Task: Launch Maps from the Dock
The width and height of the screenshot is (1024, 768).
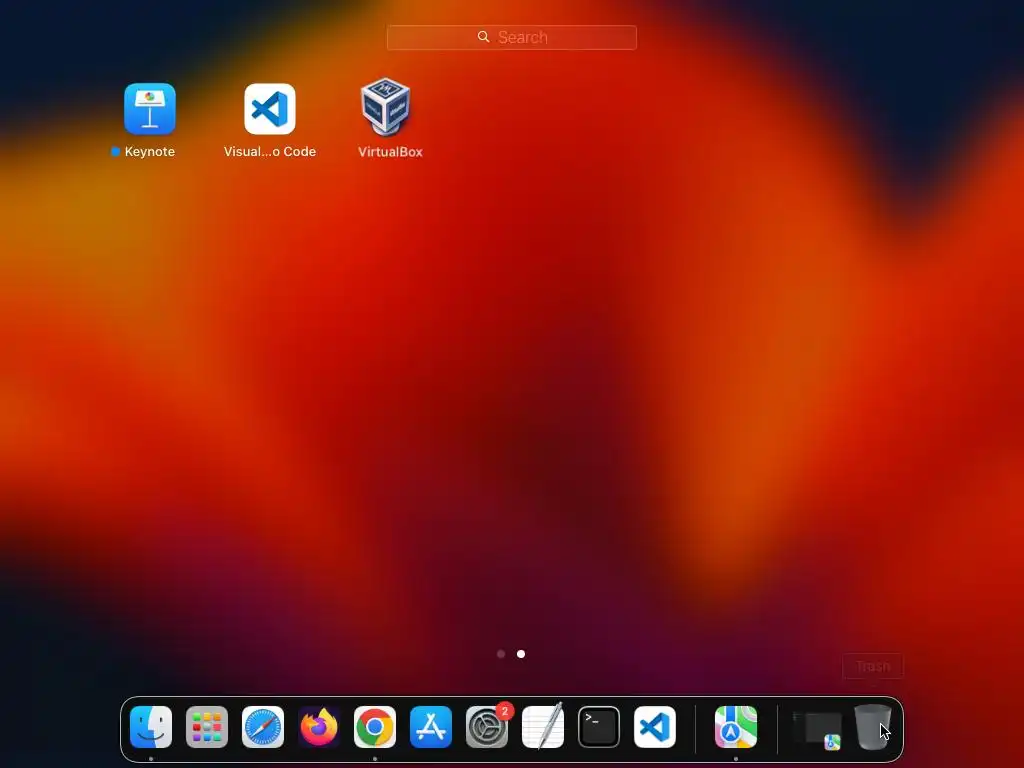Action: (x=736, y=727)
